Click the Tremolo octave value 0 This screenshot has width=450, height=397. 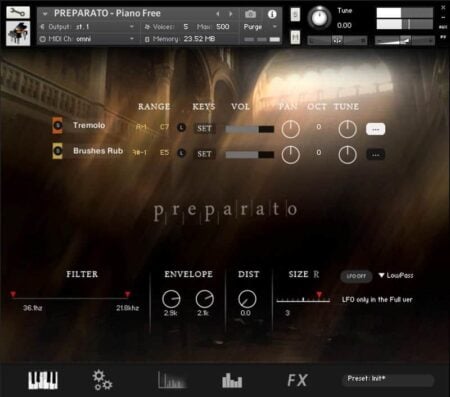pyautogui.click(x=319, y=127)
